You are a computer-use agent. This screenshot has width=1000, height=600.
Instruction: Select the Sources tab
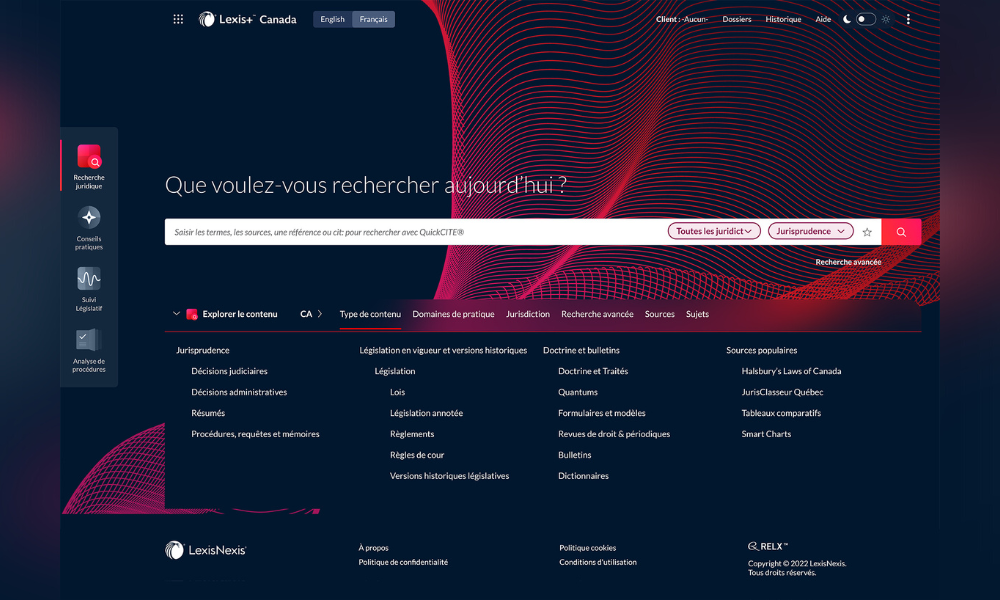pyautogui.click(x=659, y=314)
